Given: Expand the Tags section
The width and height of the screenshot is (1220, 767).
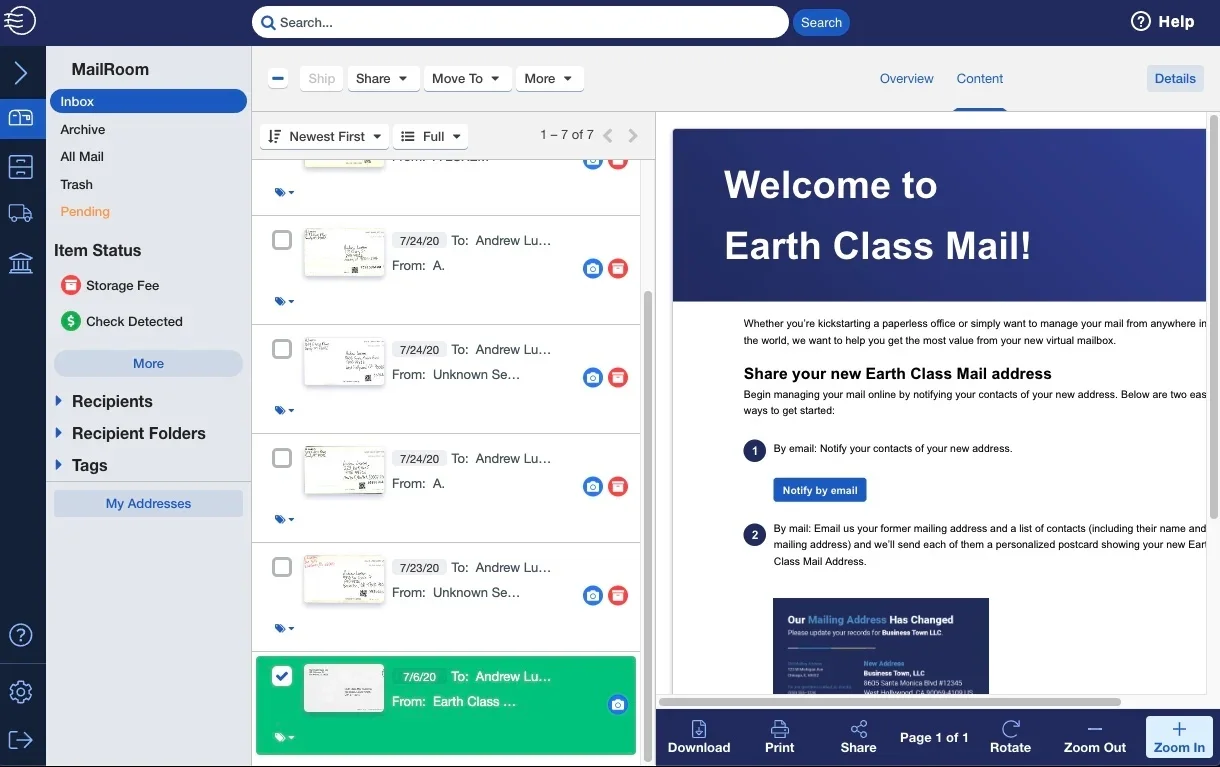Looking at the screenshot, I should pyautogui.click(x=81, y=465).
